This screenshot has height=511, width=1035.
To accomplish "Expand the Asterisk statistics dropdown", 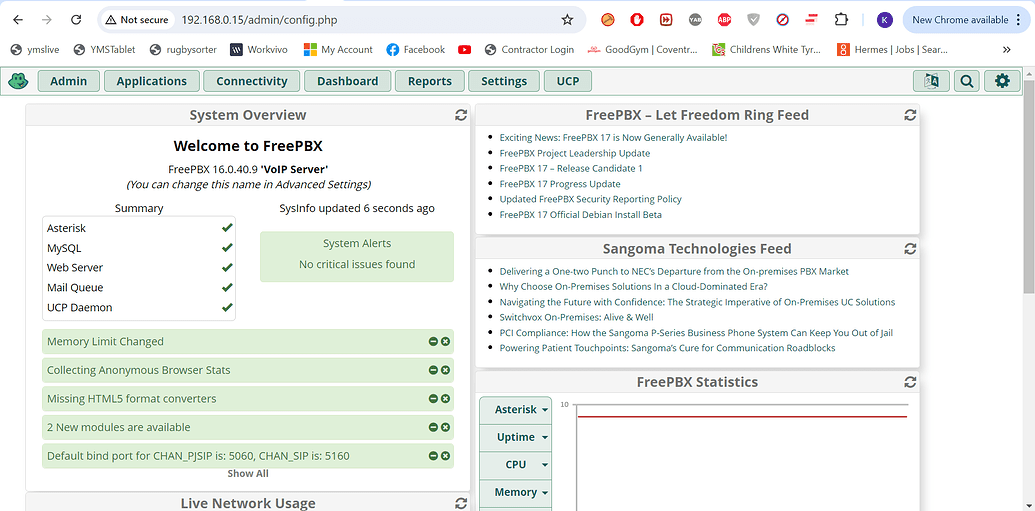I will (516, 409).
